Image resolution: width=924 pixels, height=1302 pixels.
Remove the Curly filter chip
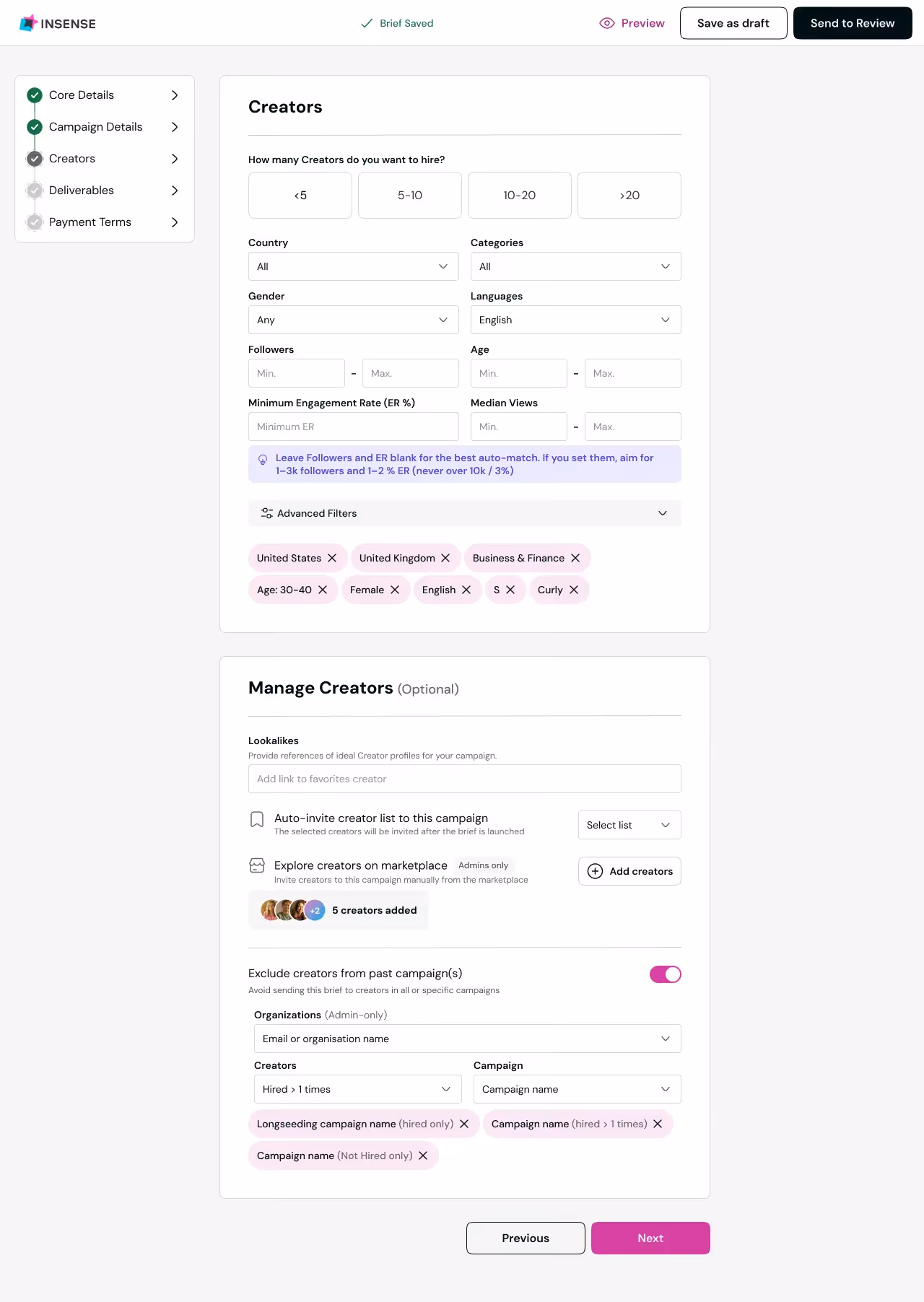(574, 590)
